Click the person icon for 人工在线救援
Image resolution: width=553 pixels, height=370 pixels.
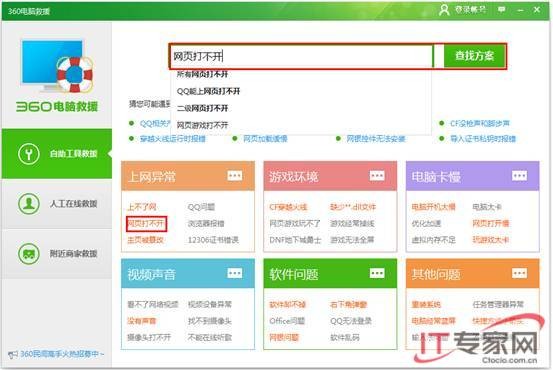29,204
